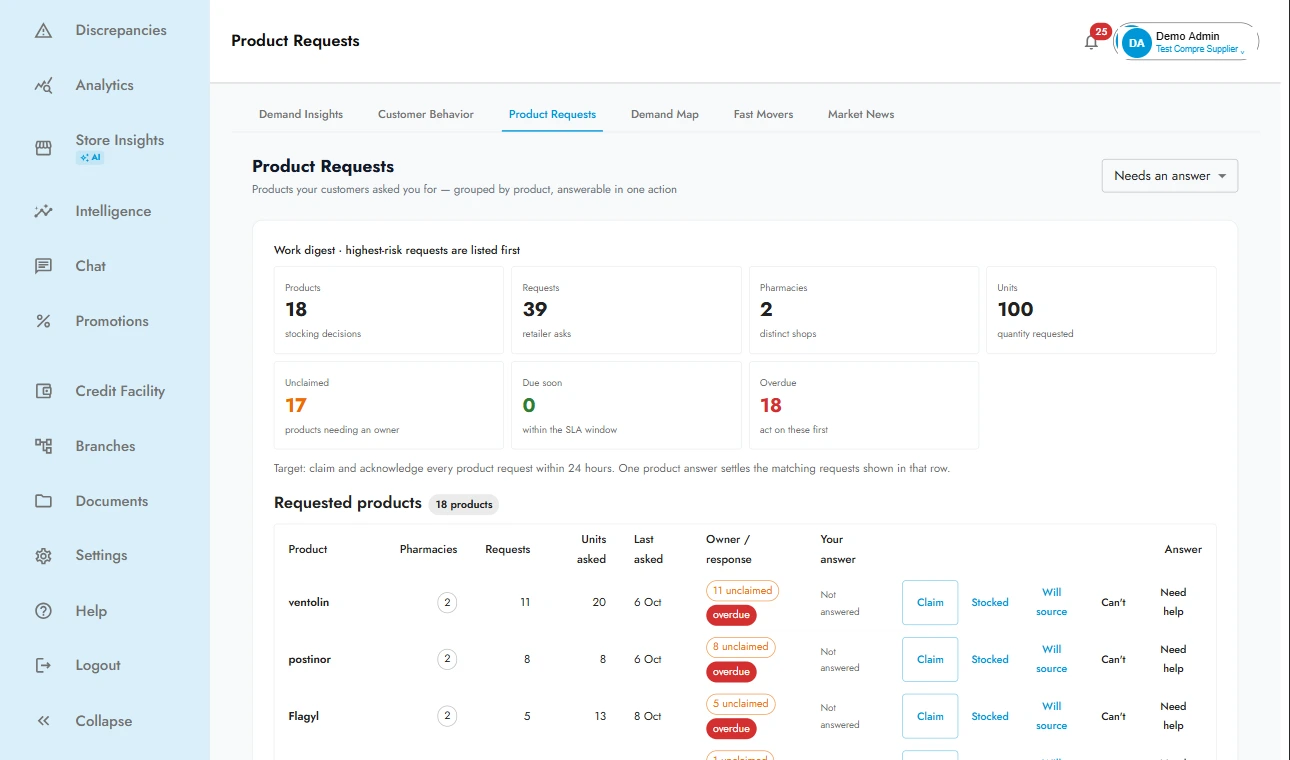Click the ventolin product name
The image size is (1290, 760).
[x=309, y=603]
